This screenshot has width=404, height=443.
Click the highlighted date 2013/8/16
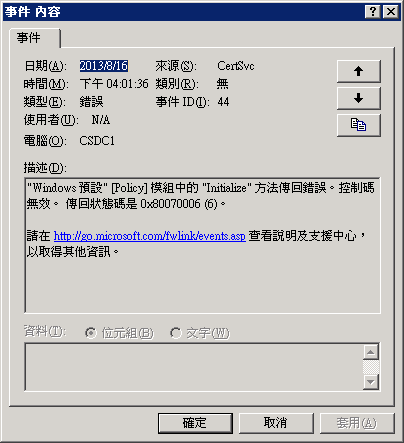(104, 66)
